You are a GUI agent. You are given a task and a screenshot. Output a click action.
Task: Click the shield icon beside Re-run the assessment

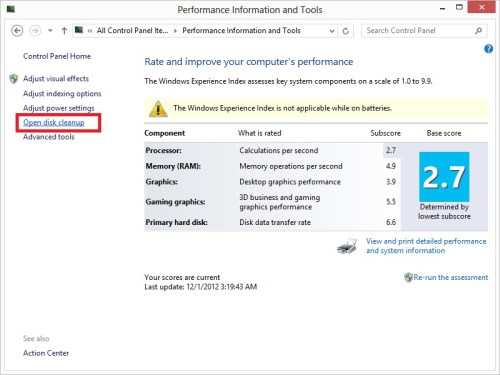pyautogui.click(x=408, y=277)
